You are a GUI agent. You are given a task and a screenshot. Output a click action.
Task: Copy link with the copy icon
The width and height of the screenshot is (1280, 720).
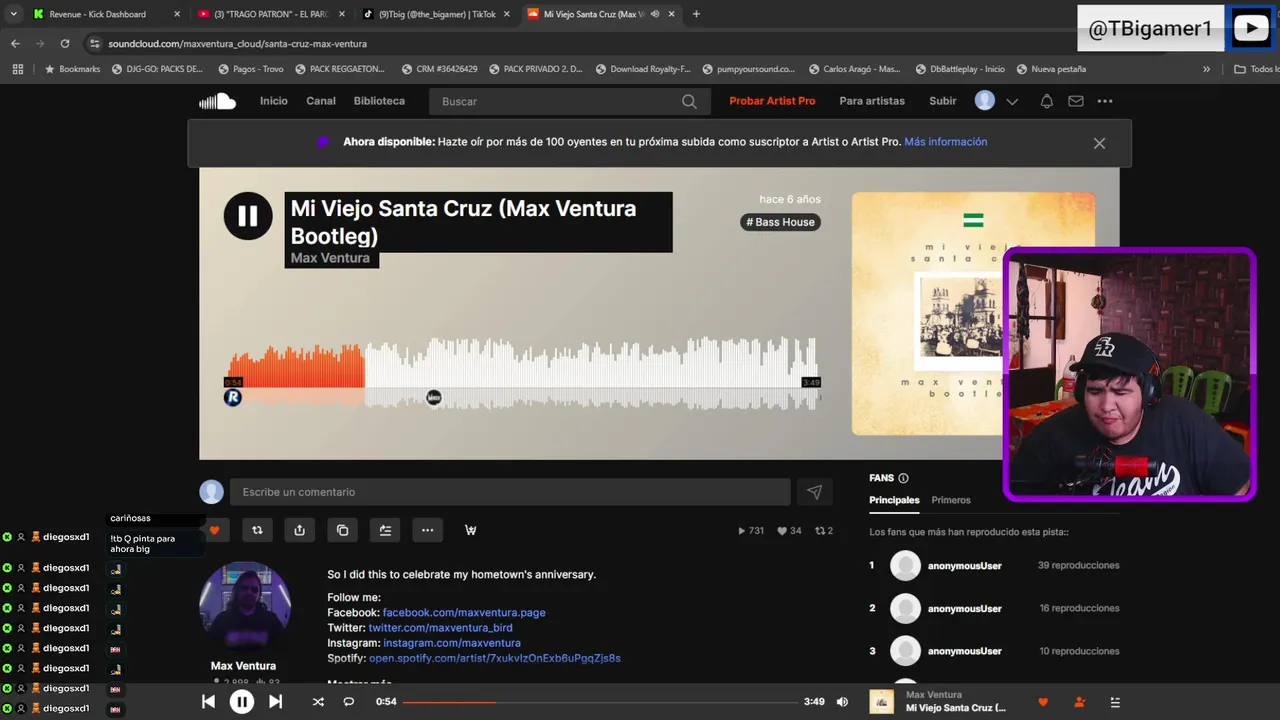pos(342,530)
